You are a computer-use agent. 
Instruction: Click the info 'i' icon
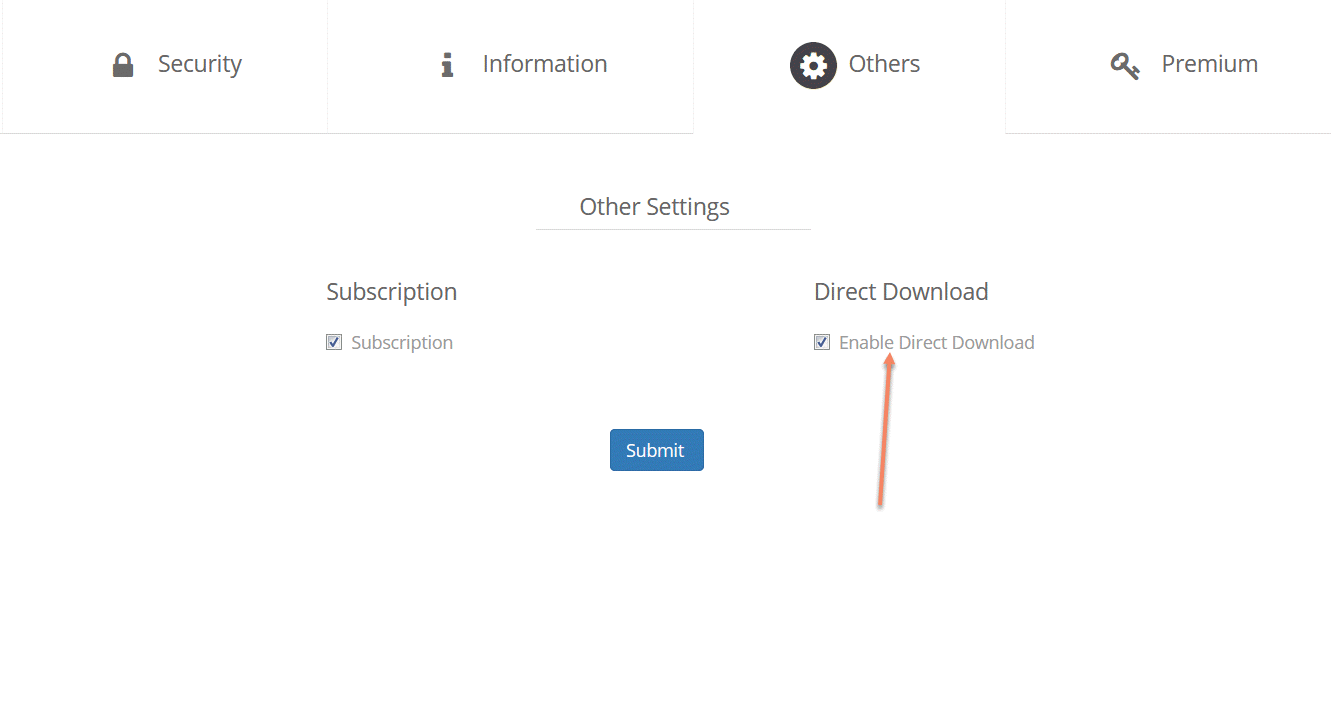447,65
